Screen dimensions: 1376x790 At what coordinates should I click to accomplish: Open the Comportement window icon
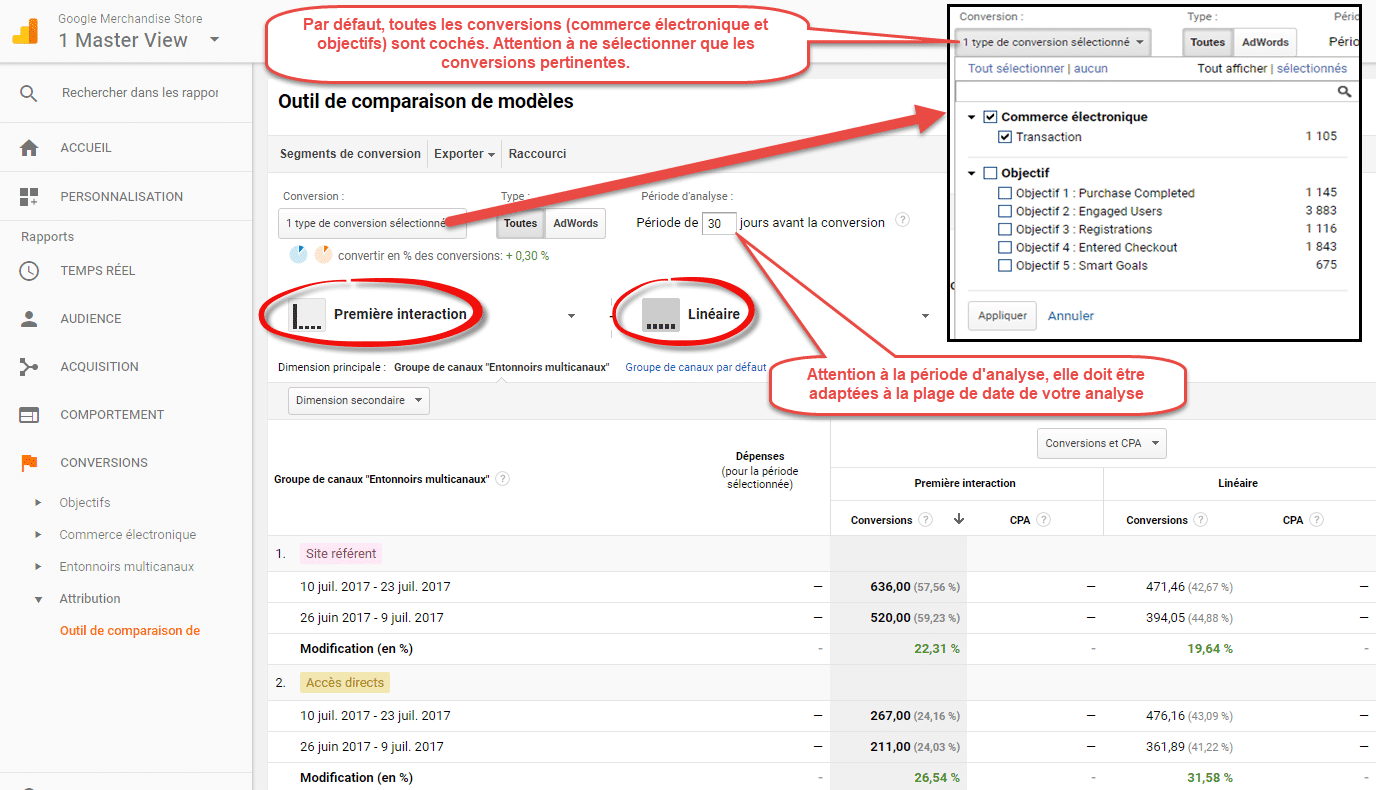(29, 415)
